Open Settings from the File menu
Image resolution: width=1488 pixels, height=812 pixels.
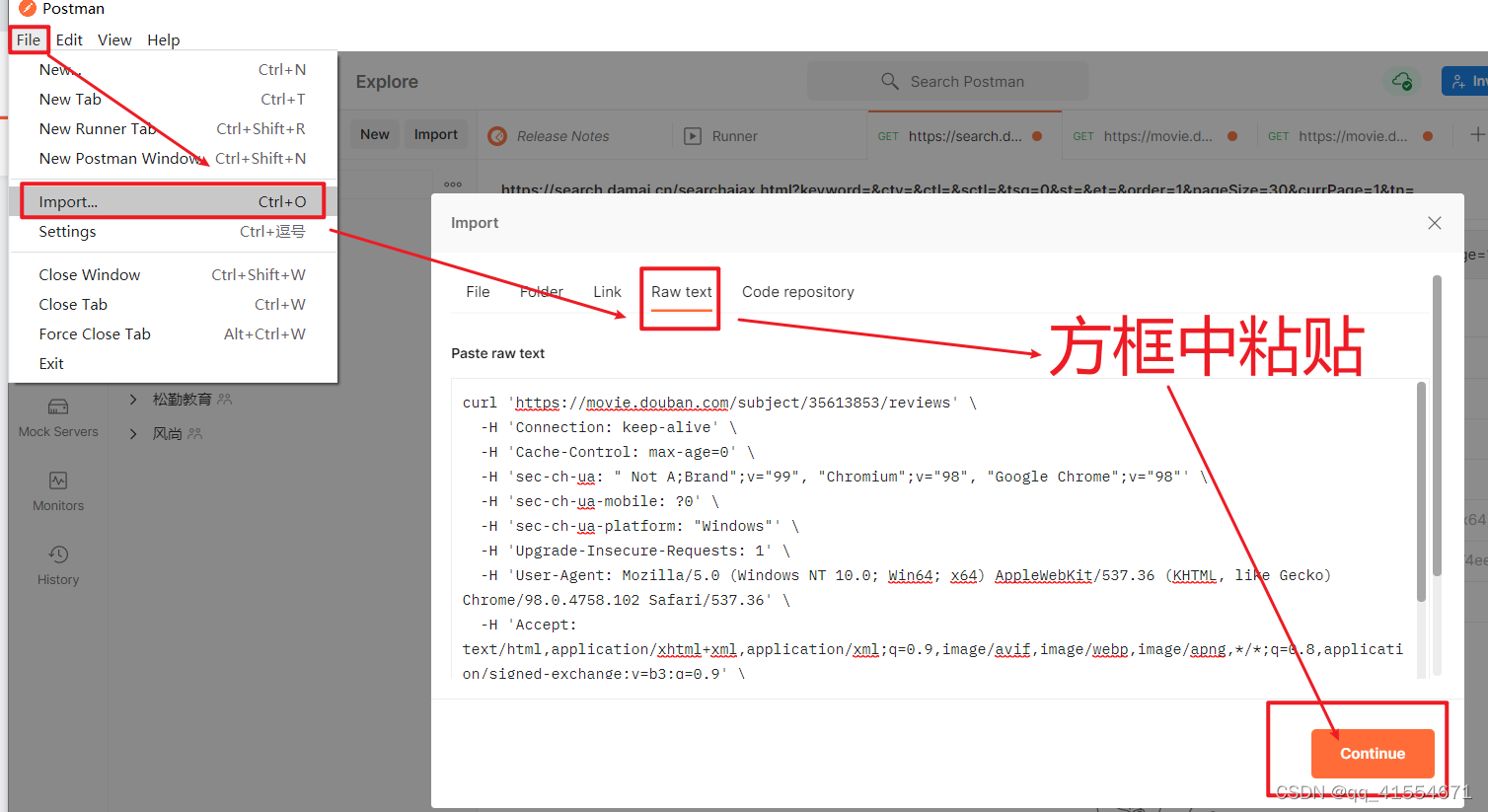(x=173, y=231)
